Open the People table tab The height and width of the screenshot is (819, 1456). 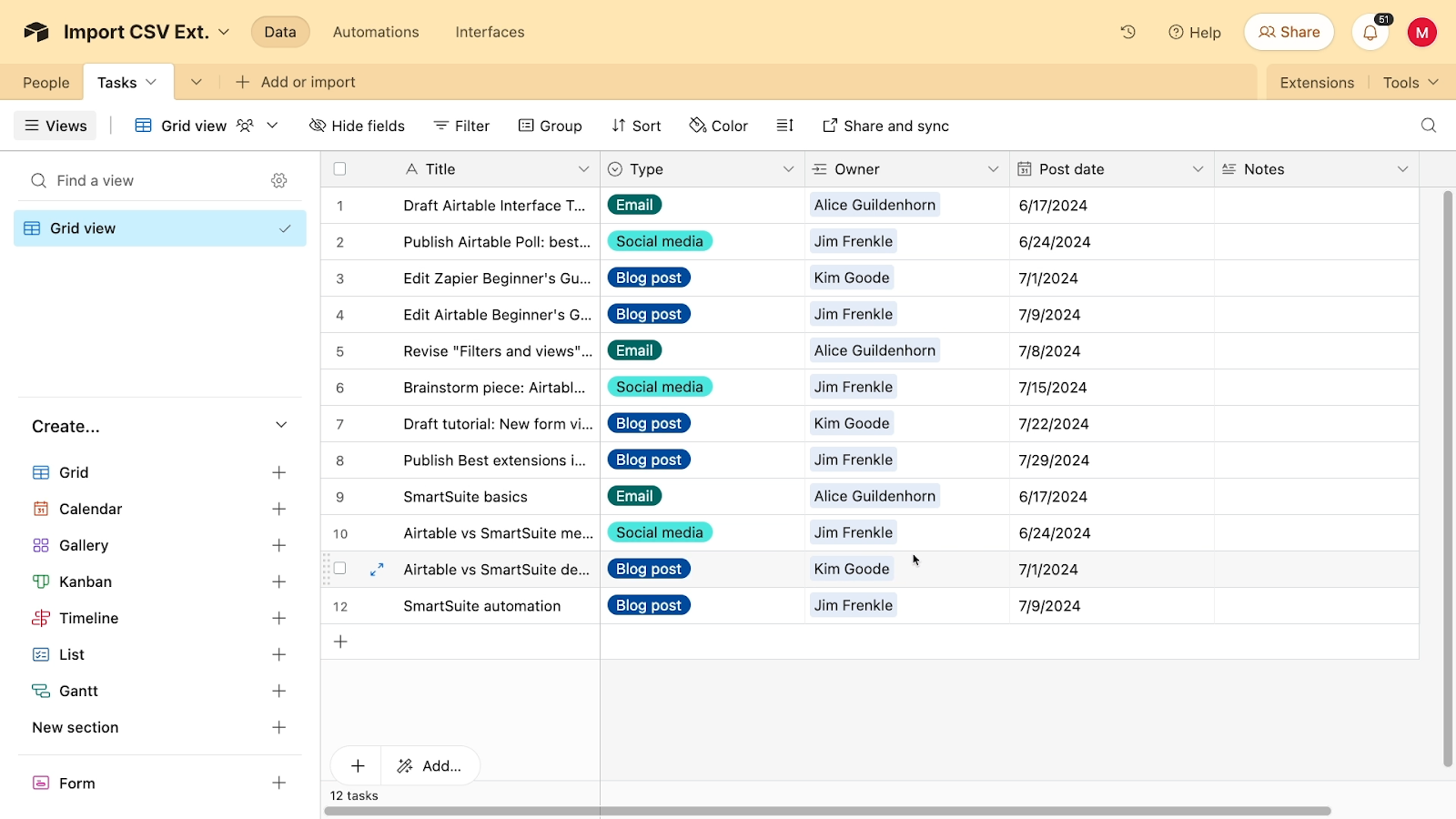tap(45, 82)
